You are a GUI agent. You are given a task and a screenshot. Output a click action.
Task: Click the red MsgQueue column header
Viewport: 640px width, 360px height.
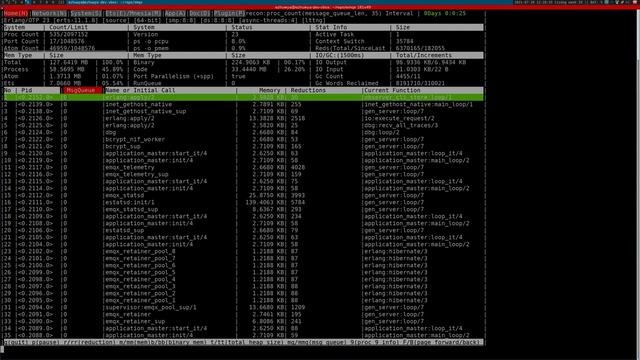coord(81,90)
